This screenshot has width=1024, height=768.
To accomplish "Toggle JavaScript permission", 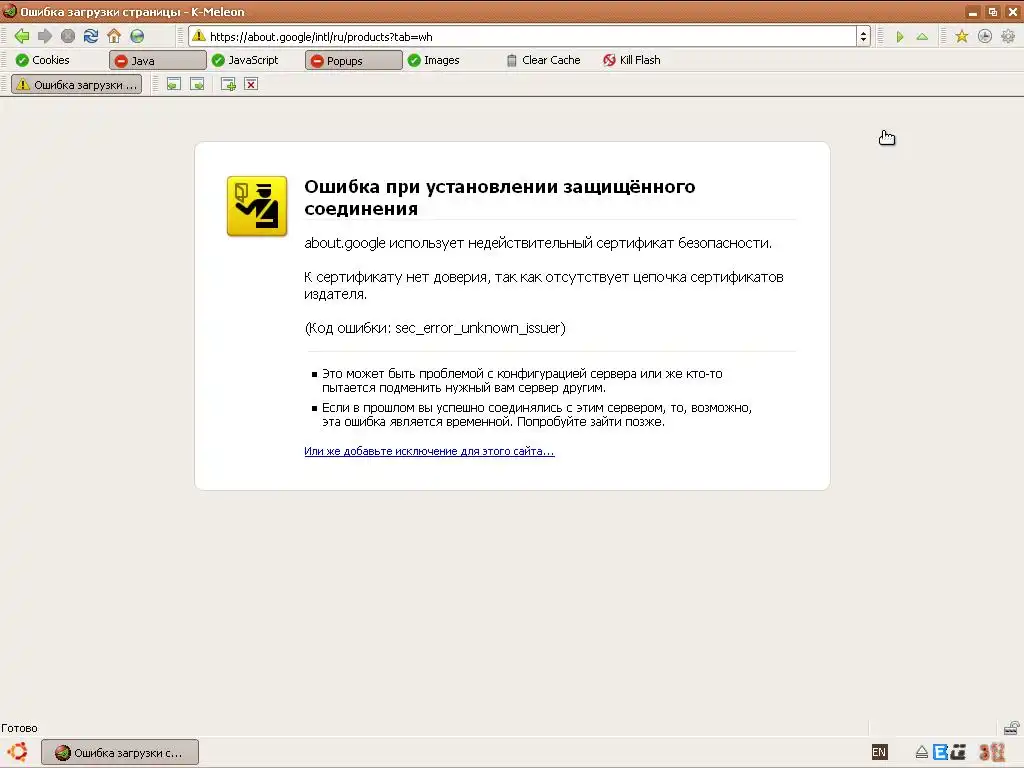I will tap(246, 60).
